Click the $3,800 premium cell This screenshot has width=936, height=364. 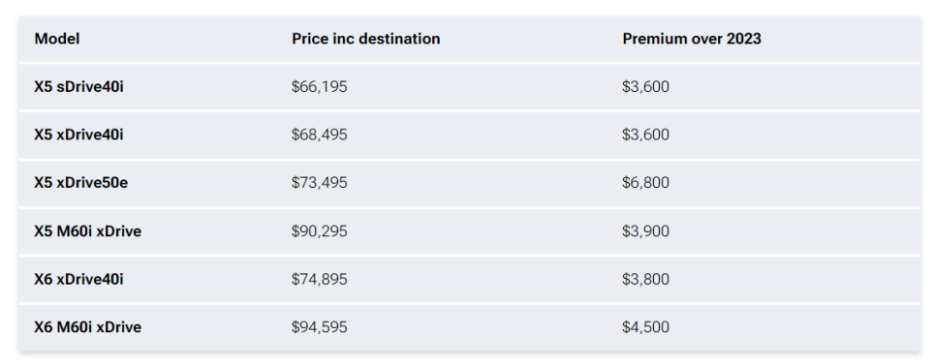point(646,279)
